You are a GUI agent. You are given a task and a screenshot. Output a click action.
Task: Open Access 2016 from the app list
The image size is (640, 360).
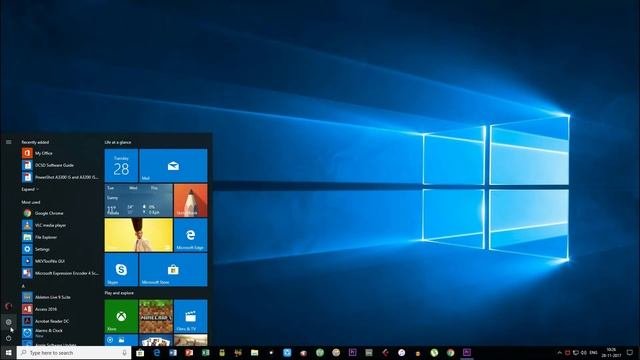[60, 309]
